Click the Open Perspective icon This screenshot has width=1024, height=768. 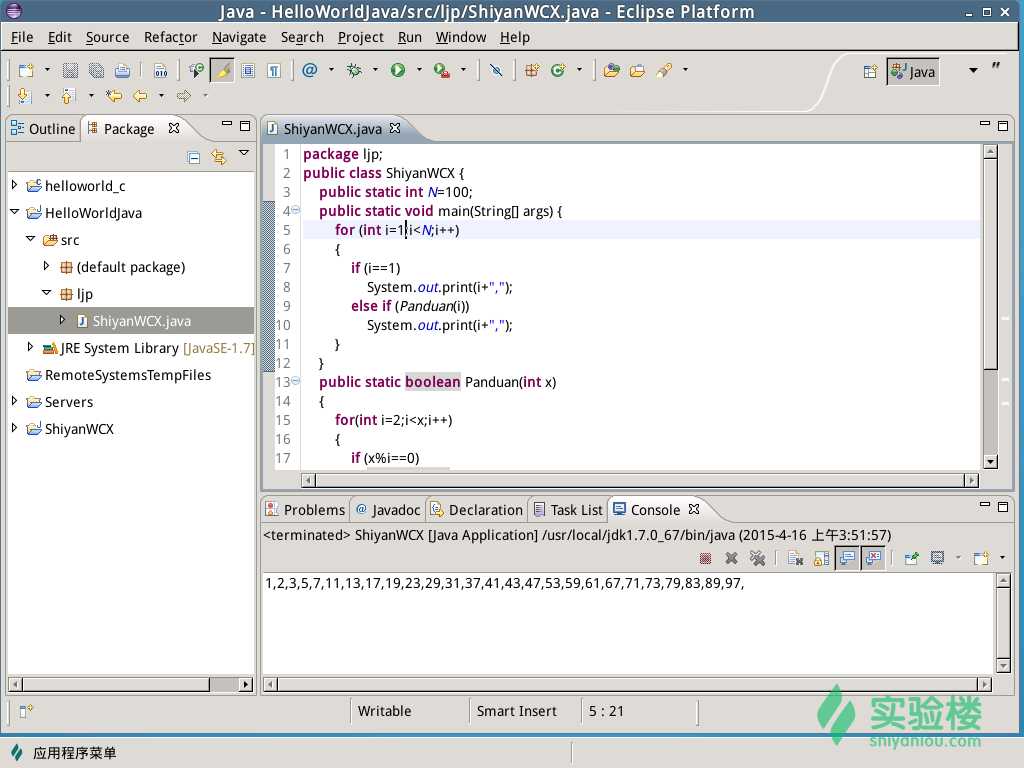[870, 72]
